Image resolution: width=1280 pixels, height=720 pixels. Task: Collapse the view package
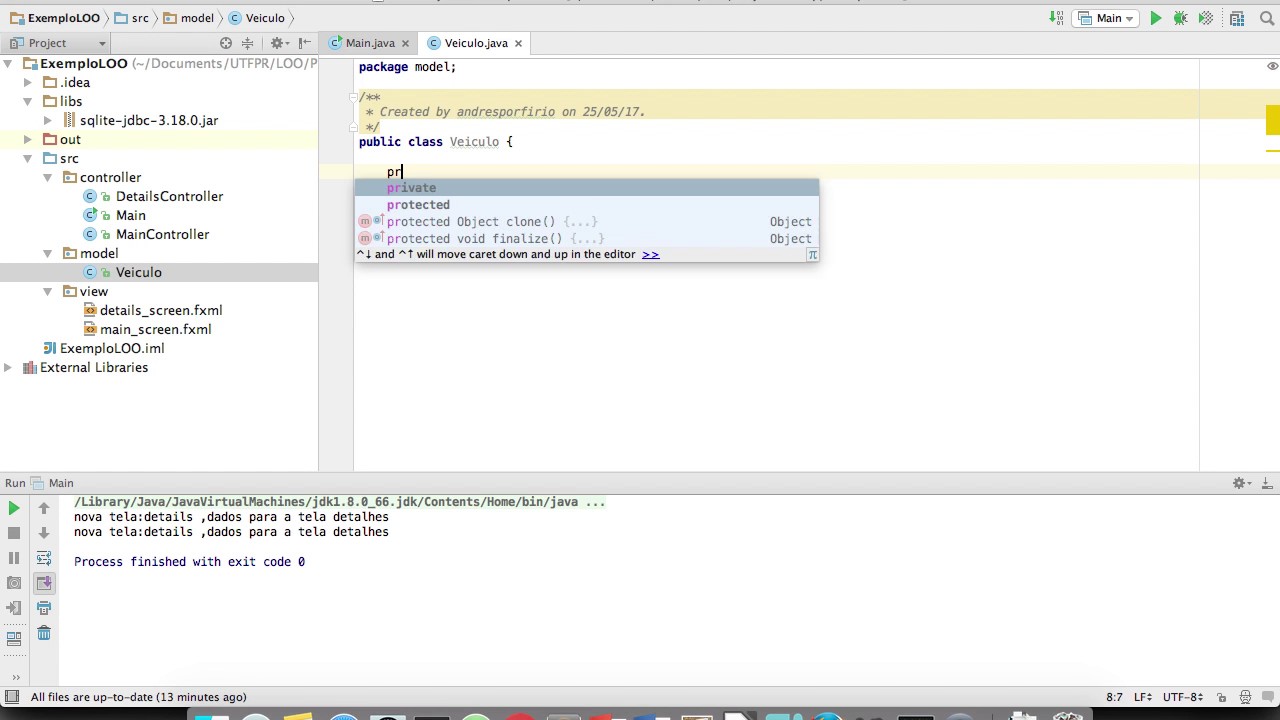pos(47,291)
